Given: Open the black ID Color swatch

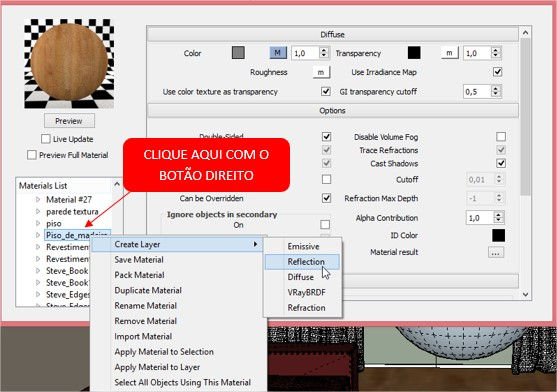Looking at the screenshot, I should click(498, 235).
